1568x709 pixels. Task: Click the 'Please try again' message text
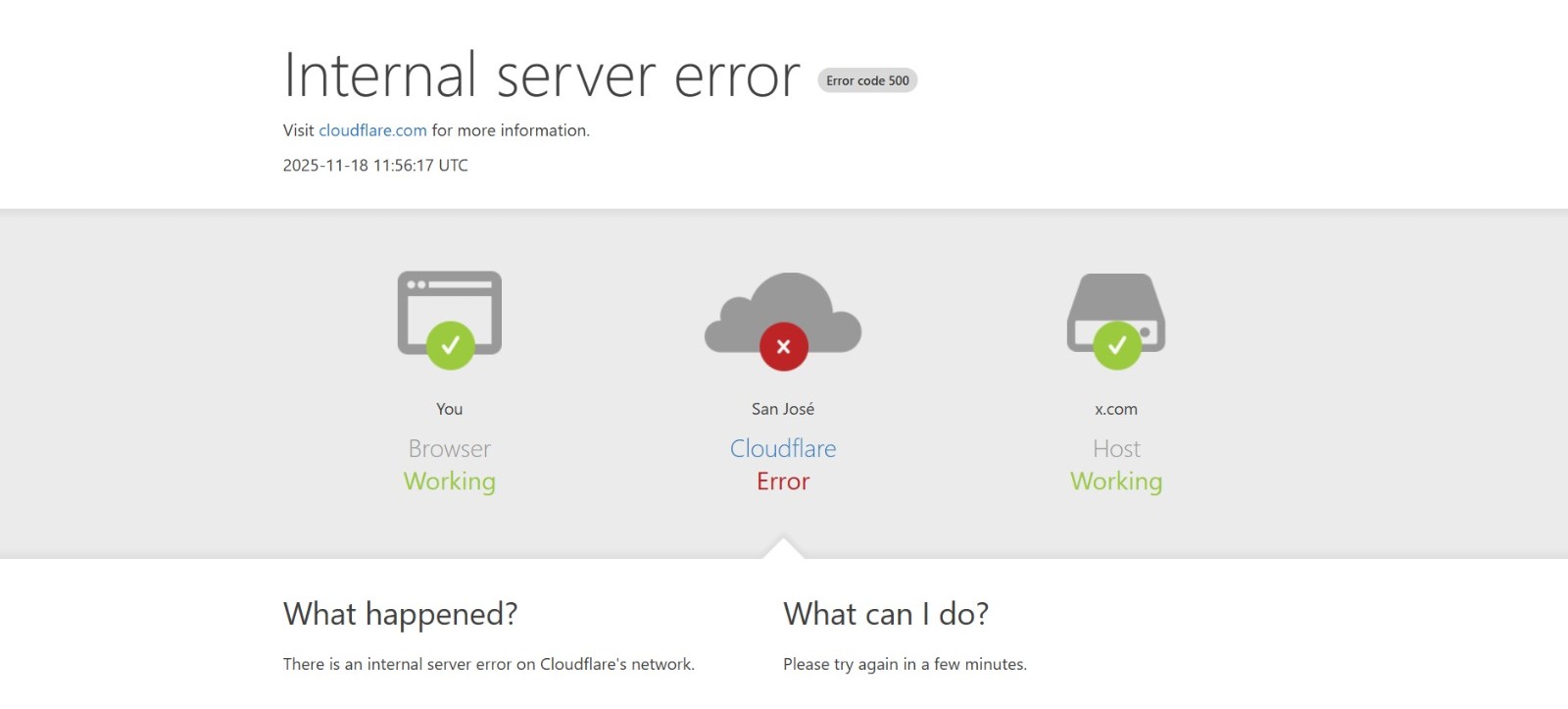click(905, 664)
